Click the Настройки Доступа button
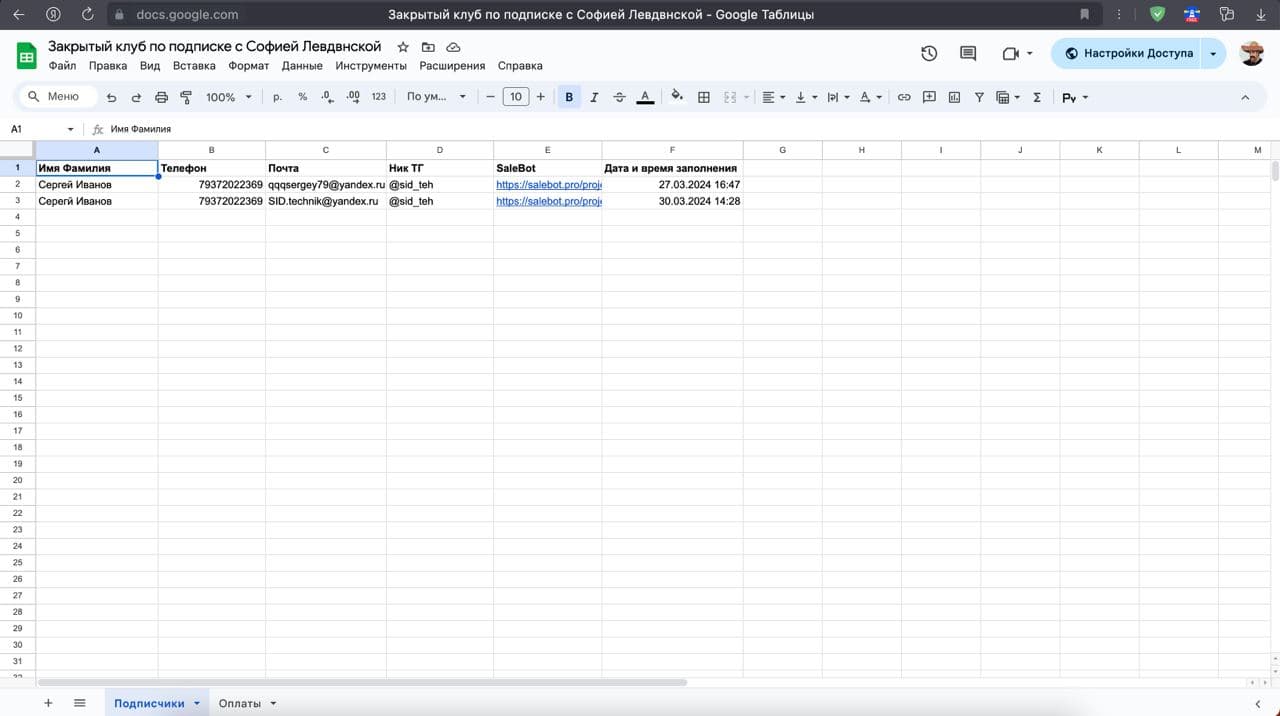This screenshot has height=716, width=1280. 1128,53
